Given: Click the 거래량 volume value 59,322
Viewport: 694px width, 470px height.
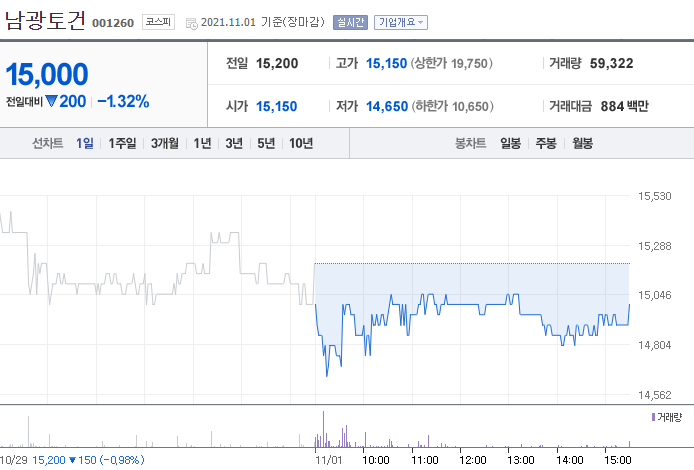Looking at the screenshot, I should (611, 63).
